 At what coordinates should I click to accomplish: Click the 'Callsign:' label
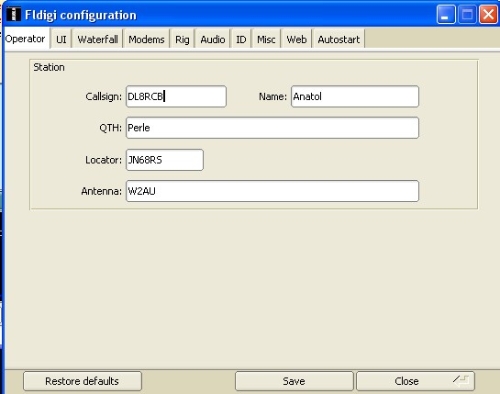(x=104, y=97)
